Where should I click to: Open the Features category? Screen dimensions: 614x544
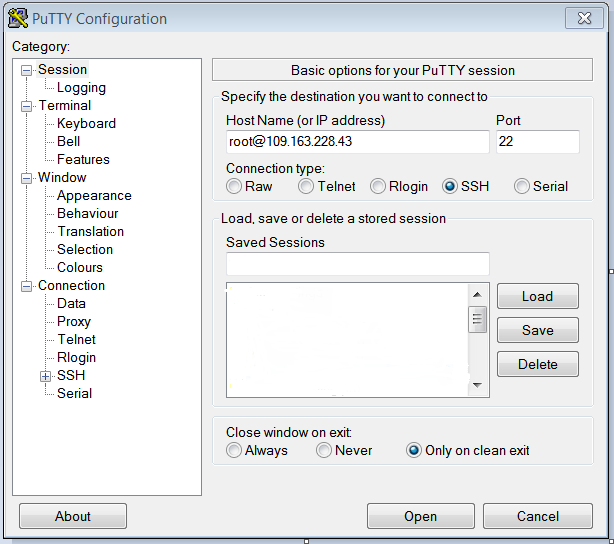(x=83, y=159)
